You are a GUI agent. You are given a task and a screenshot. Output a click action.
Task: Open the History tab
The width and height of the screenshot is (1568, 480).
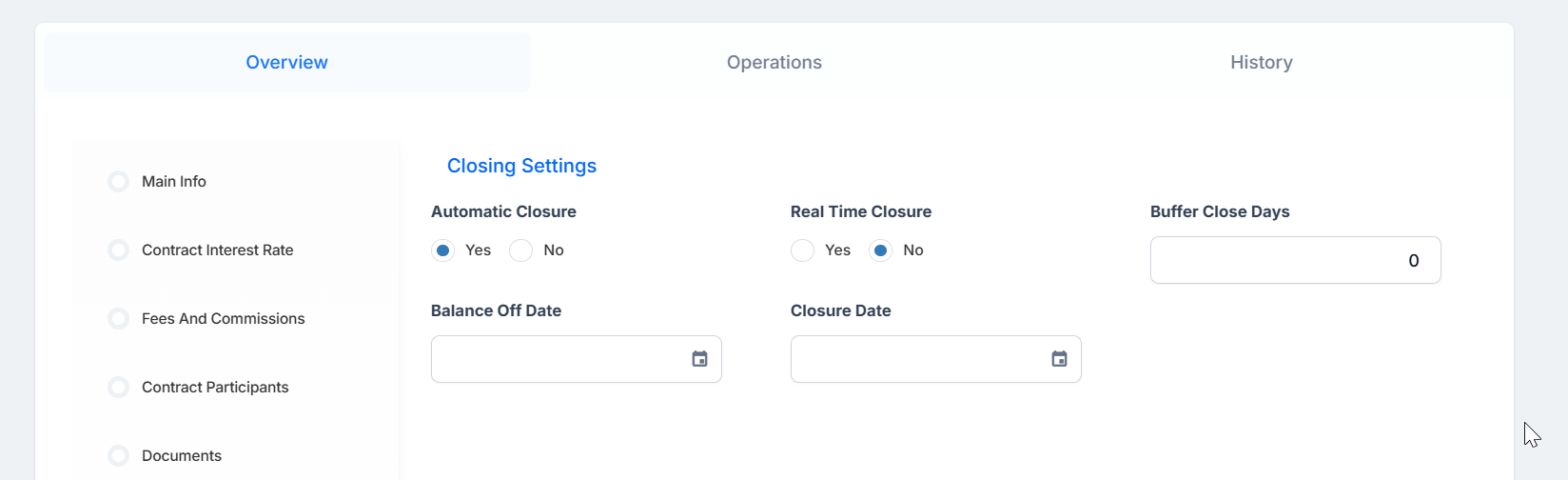(x=1261, y=62)
